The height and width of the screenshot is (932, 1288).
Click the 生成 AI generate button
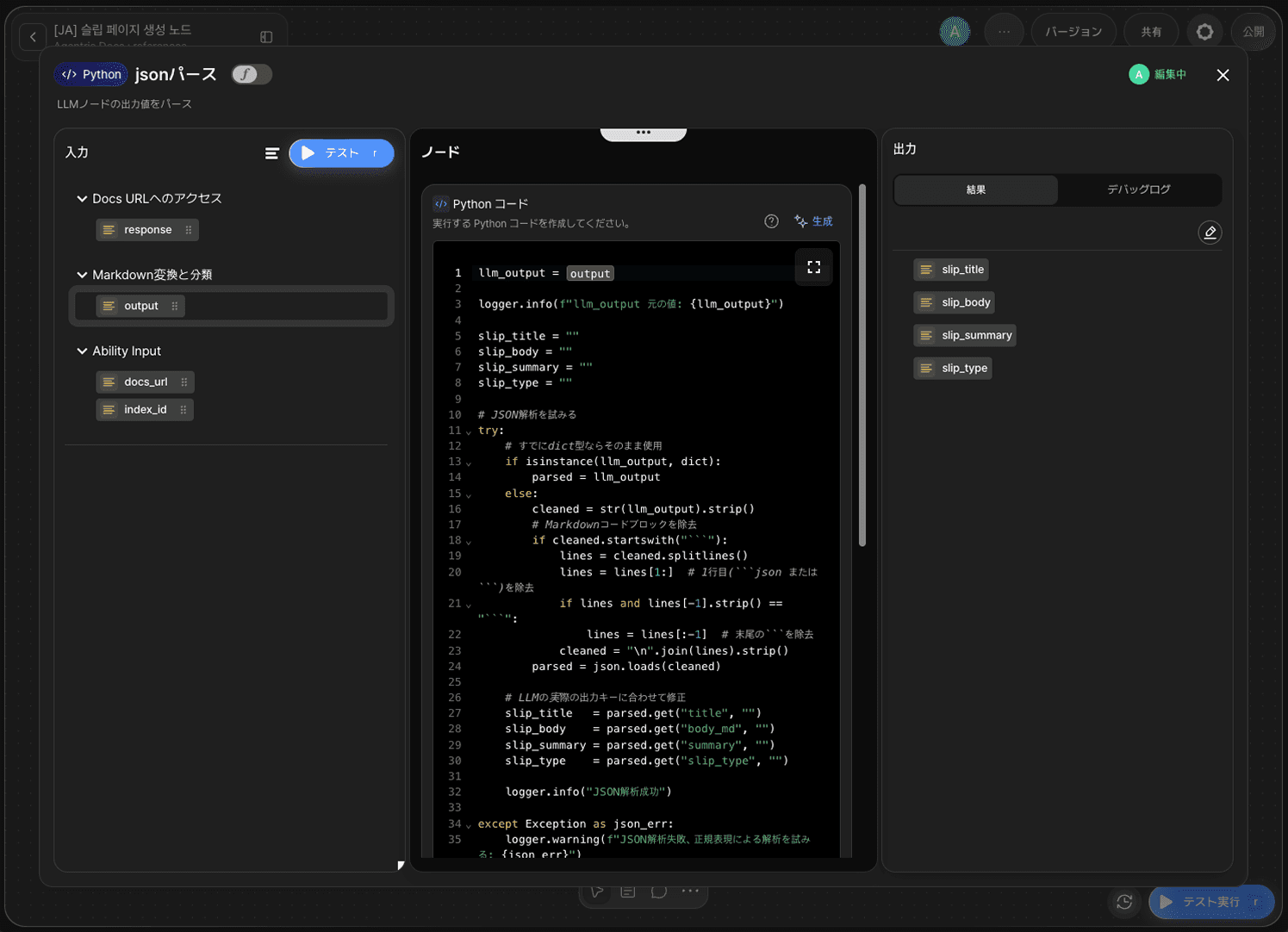(813, 221)
